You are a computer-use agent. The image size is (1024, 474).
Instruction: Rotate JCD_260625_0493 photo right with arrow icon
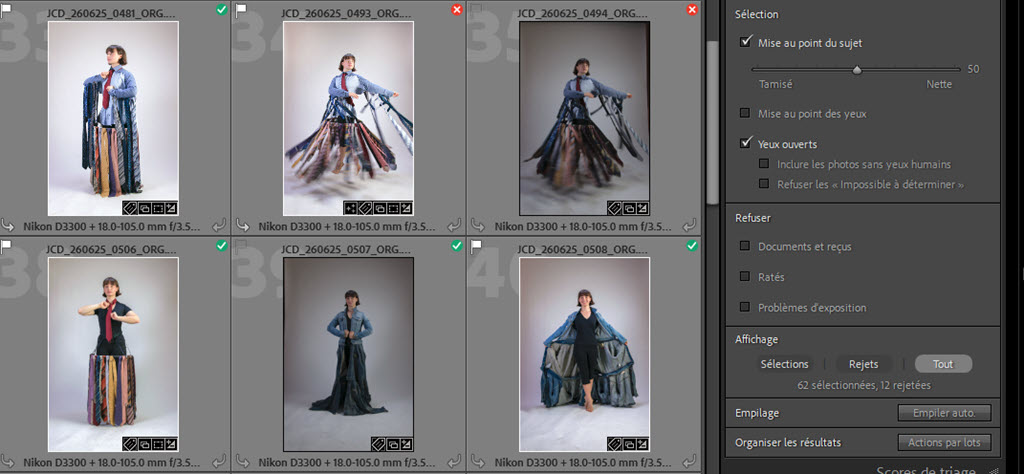point(455,226)
